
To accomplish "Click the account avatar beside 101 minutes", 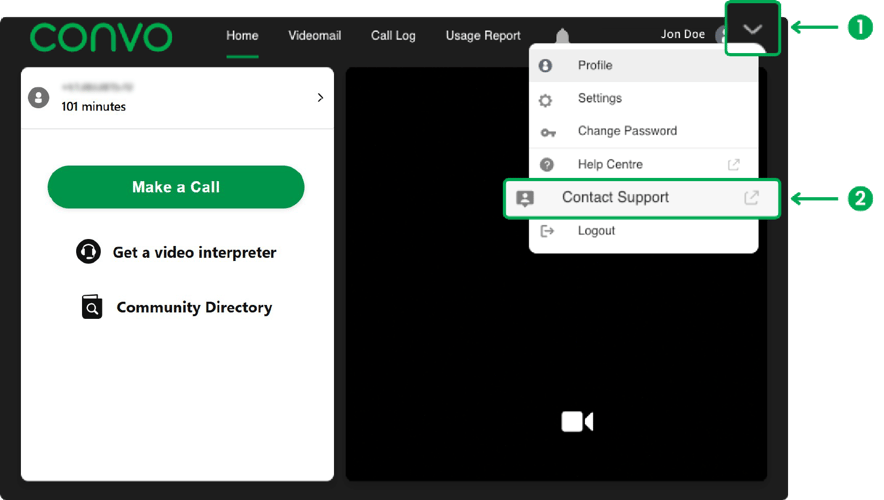I will tap(38, 97).
